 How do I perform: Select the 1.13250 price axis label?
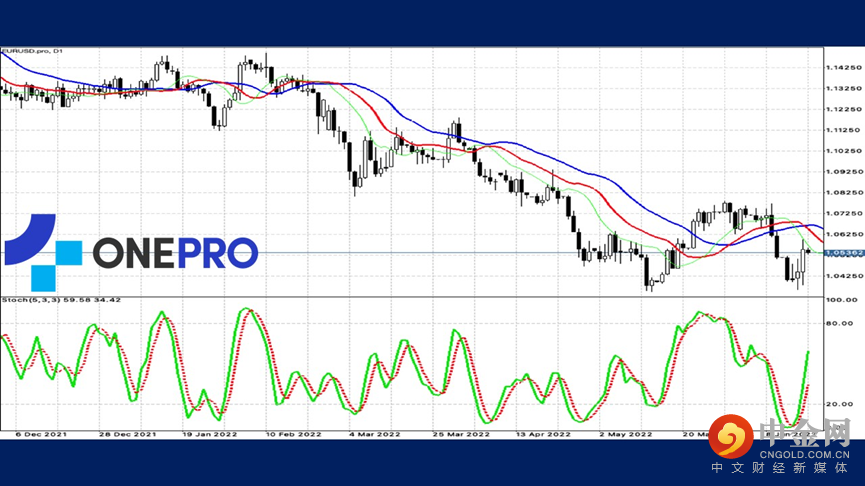coord(843,88)
